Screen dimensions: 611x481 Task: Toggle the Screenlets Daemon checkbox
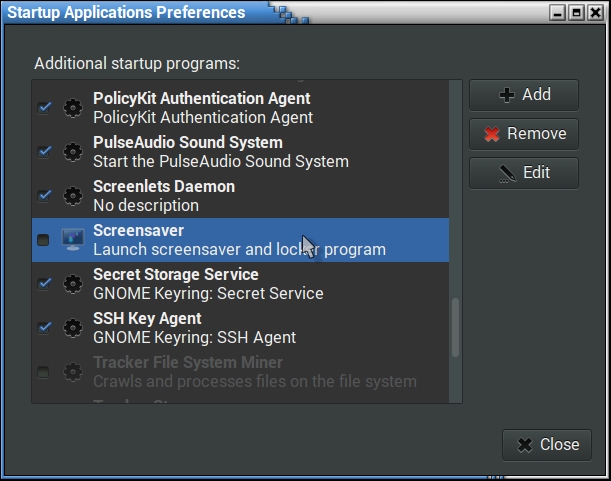[x=44, y=196]
